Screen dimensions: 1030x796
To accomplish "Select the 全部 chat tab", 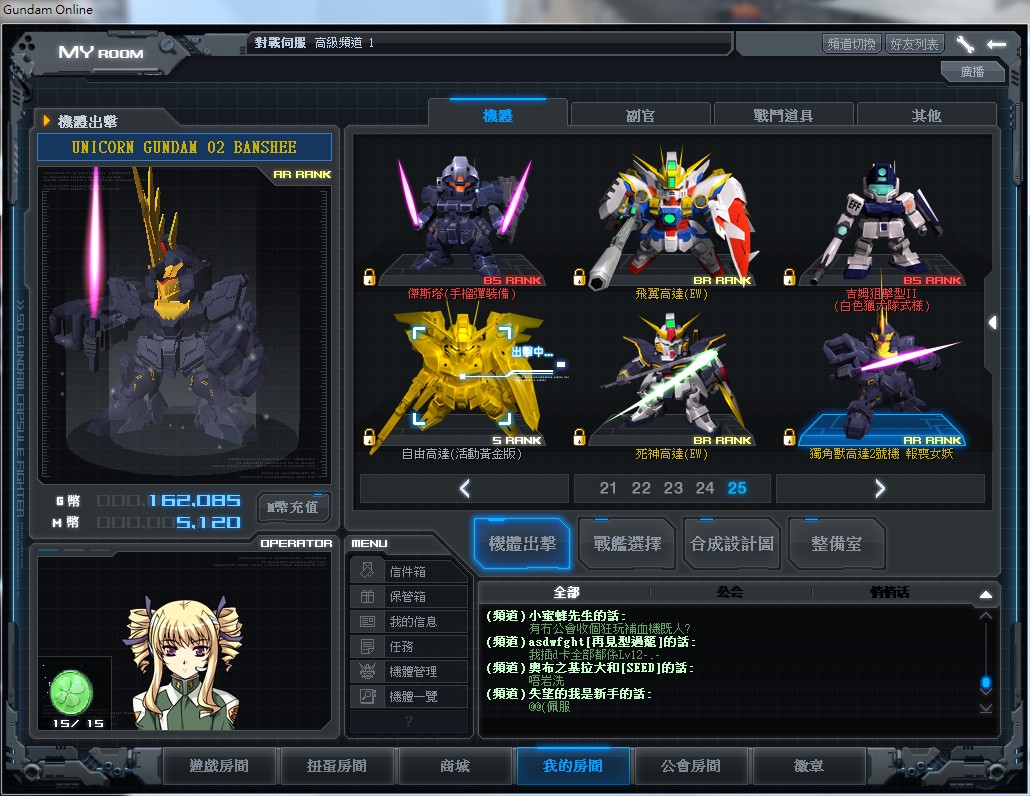I will pos(566,592).
